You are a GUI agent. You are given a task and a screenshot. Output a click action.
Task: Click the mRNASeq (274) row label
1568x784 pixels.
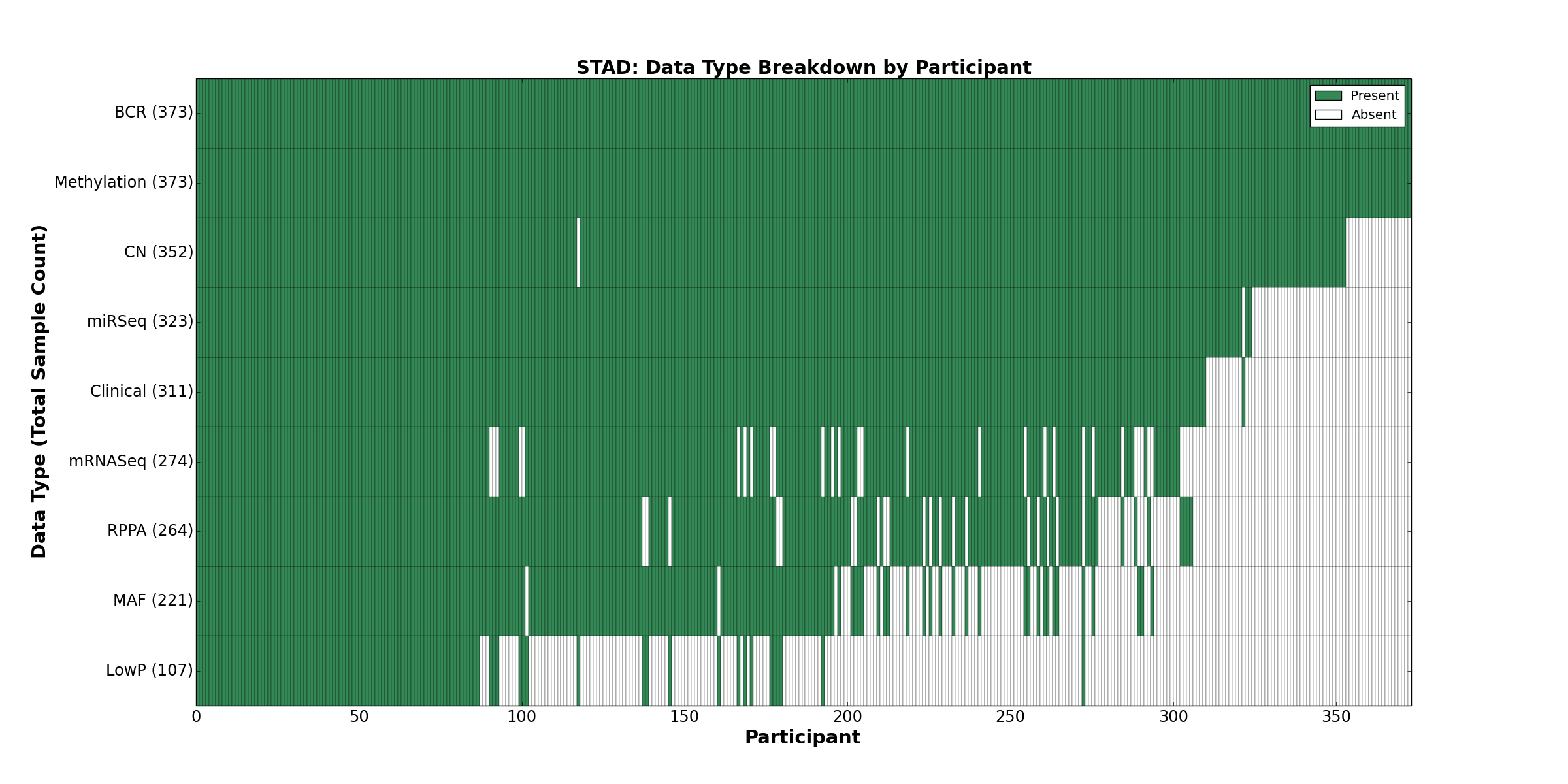pos(131,461)
